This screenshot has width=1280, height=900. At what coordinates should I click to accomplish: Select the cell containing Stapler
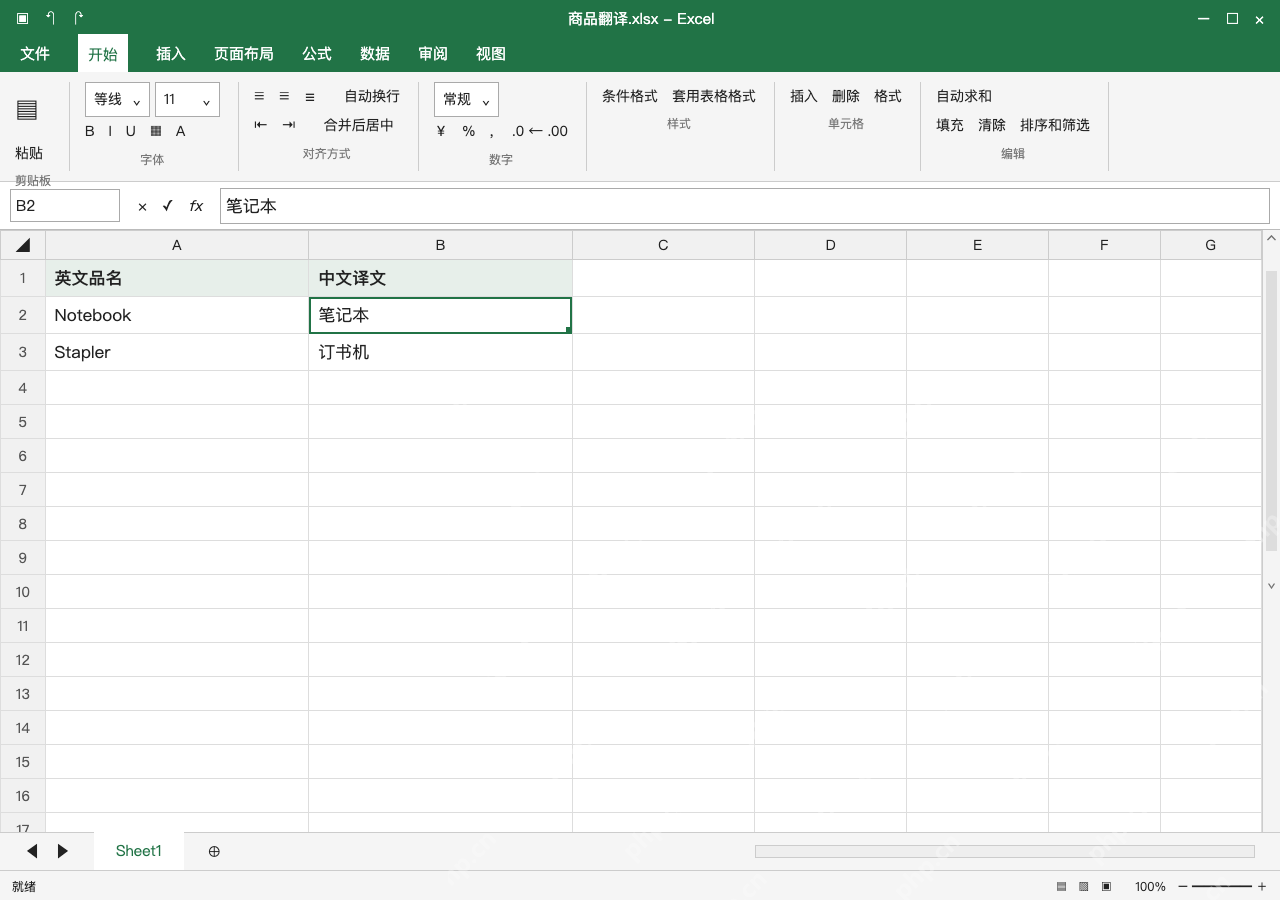click(177, 352)
